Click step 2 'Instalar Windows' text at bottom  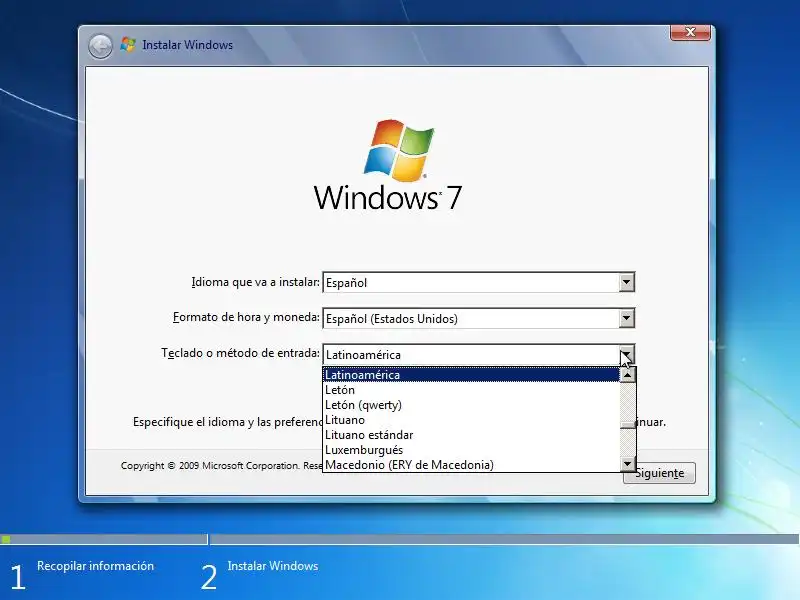273,566
